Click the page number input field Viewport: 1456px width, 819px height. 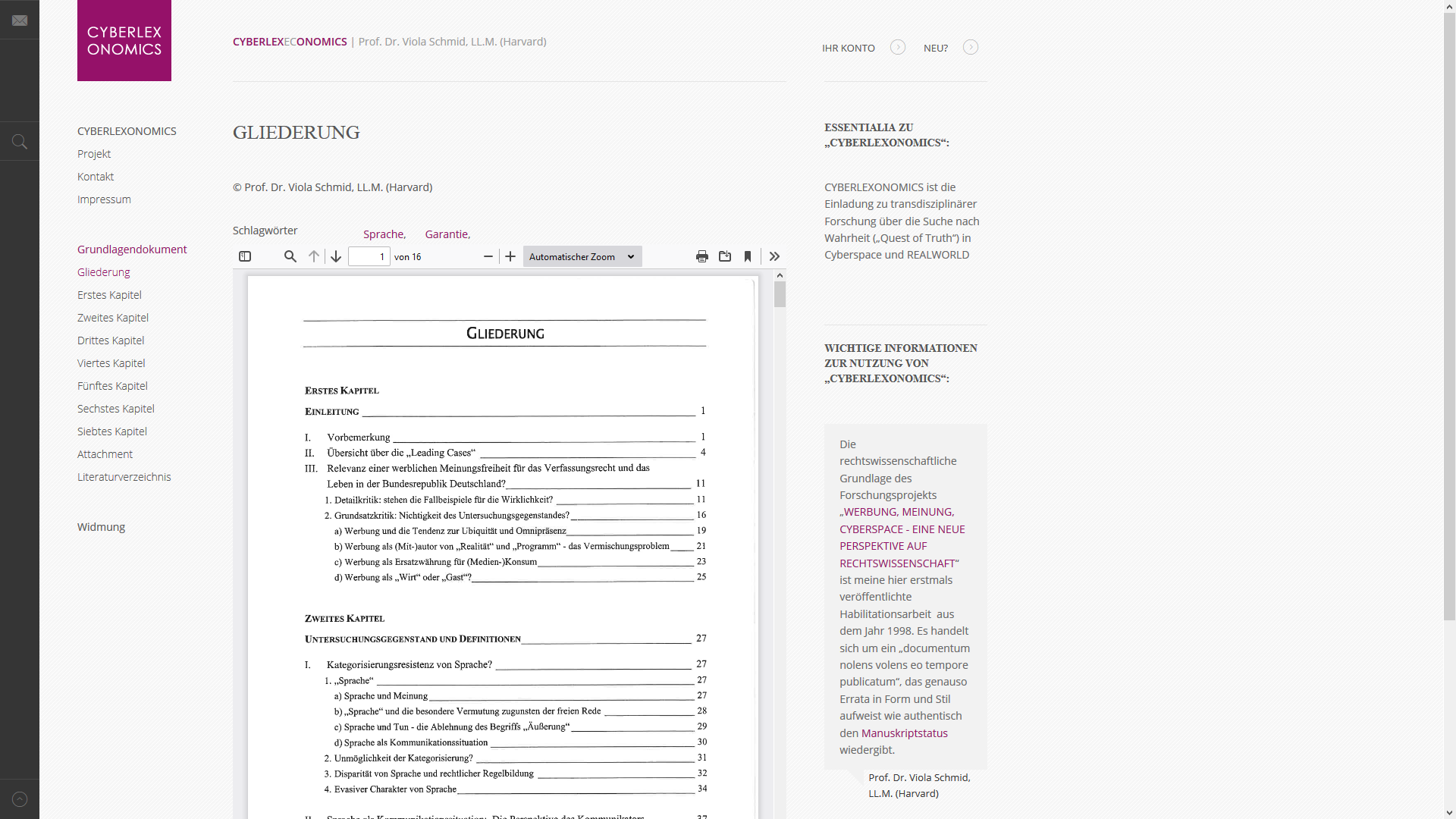click(369, 256)
